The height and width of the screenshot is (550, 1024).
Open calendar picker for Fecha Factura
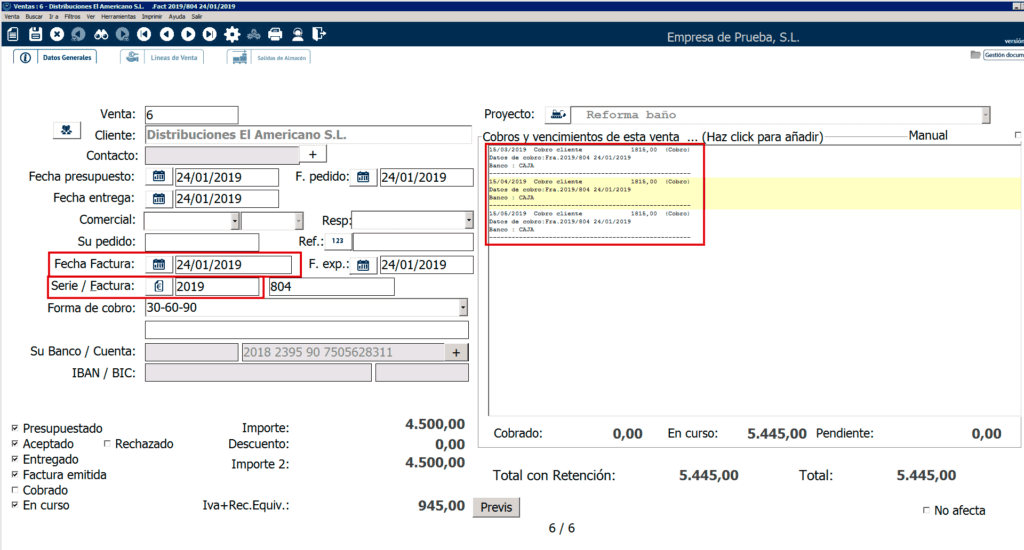(159, 264)
